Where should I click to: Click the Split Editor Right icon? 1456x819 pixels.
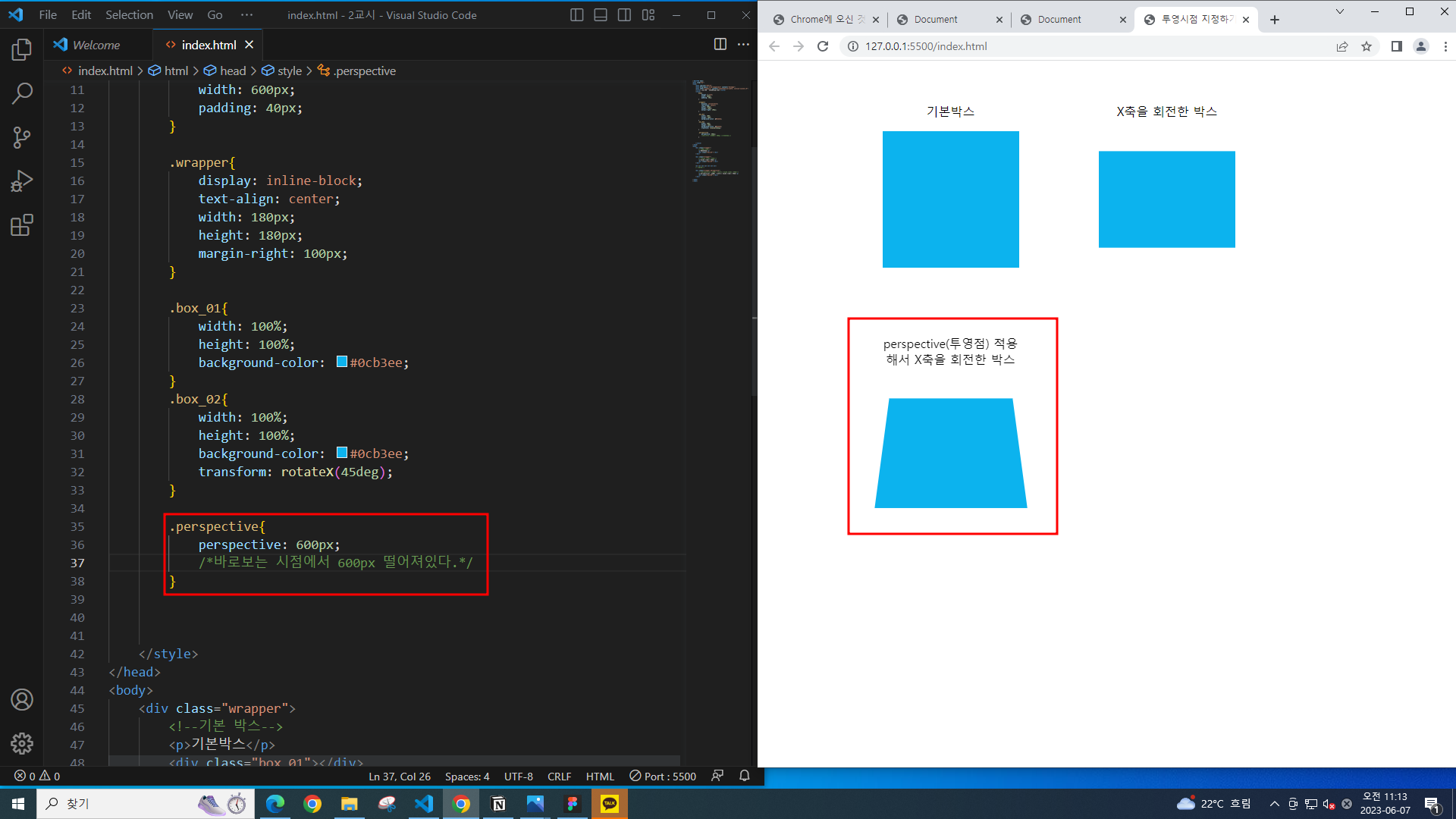pos(720,45)
